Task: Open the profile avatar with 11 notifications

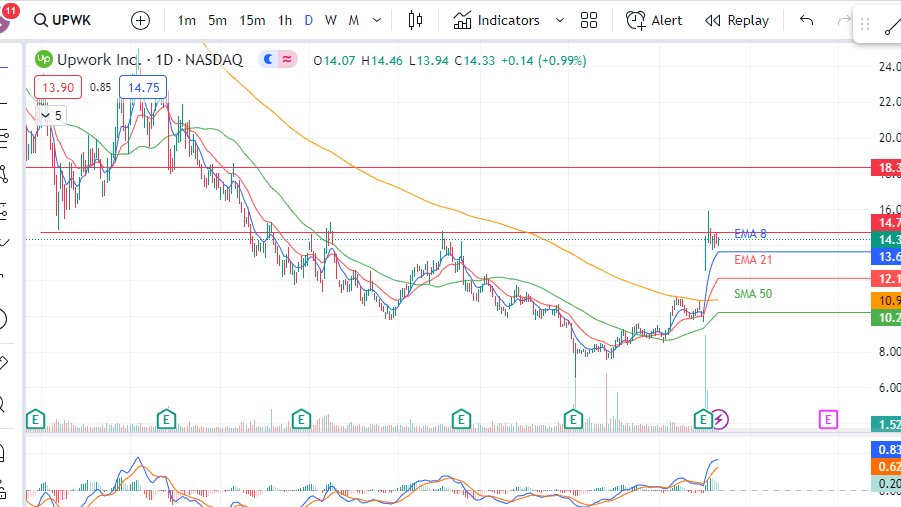Action: pos(5,19)
